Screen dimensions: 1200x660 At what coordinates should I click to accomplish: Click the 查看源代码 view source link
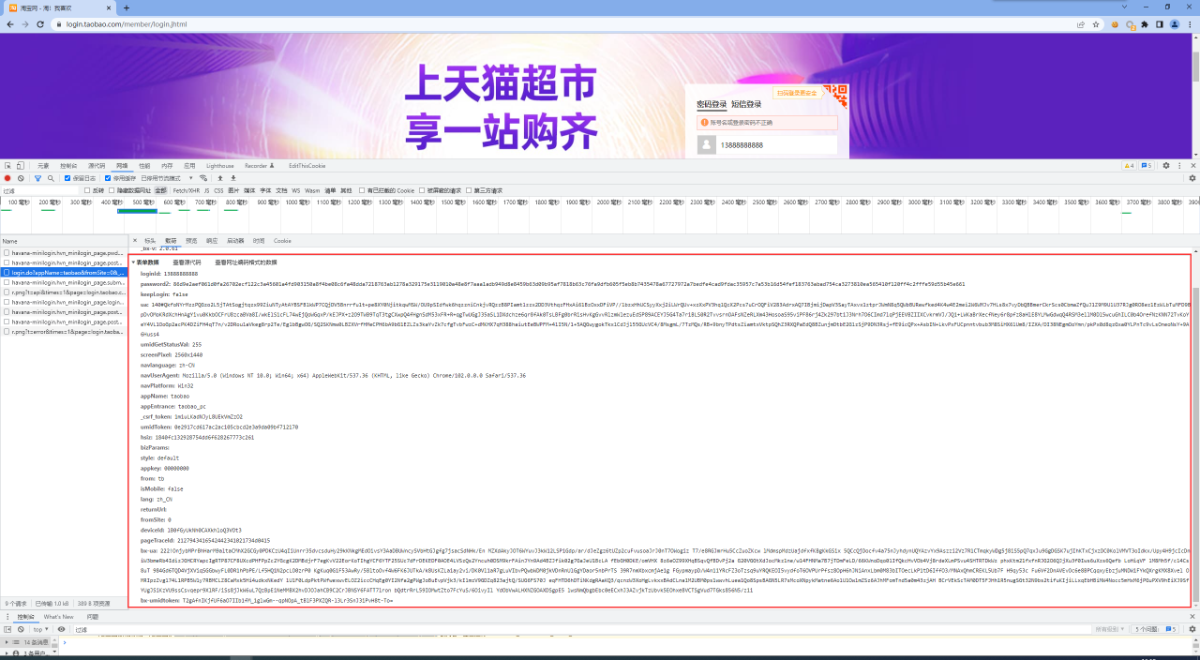coord(187,262)
